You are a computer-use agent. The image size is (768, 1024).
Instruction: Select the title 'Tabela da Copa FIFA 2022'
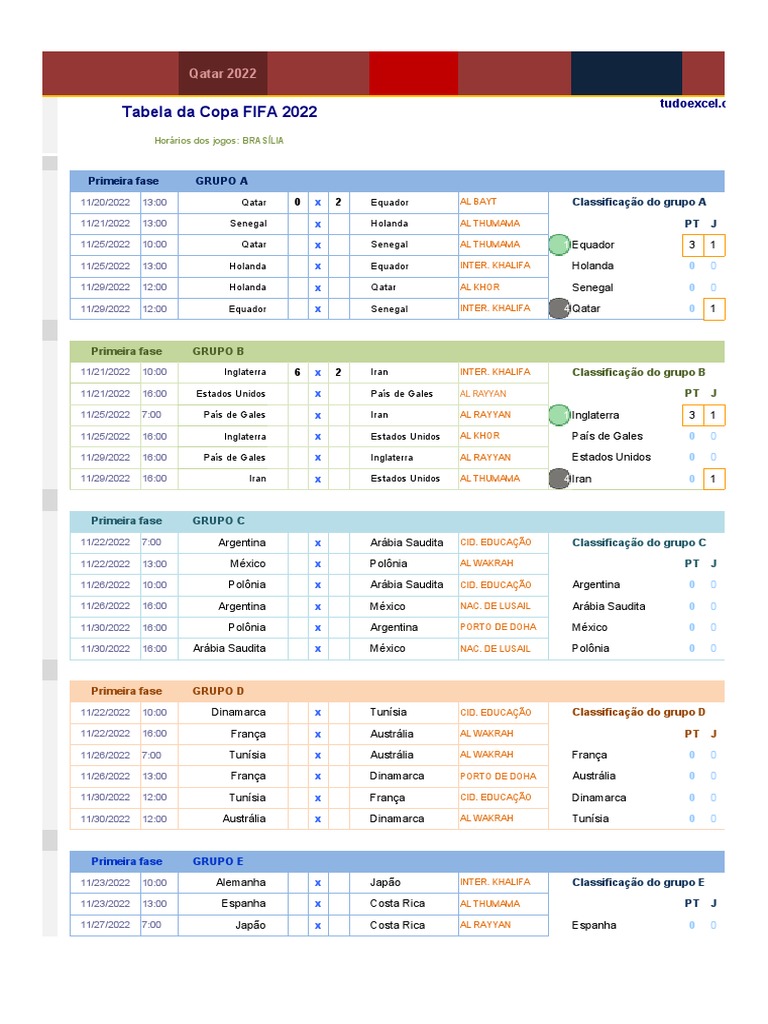[x=219, y=112]
